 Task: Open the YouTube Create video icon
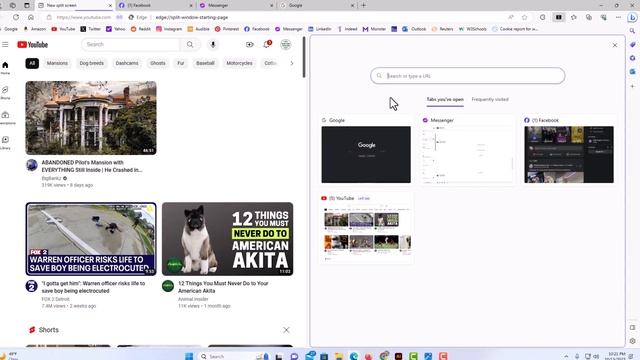click(x=249, y=44)
